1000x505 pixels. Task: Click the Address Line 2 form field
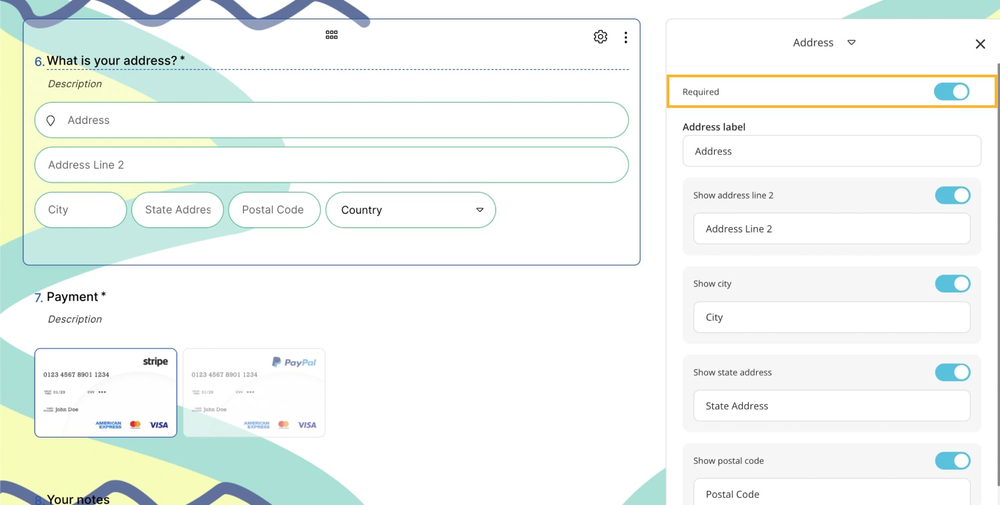(x=331, y=165)
